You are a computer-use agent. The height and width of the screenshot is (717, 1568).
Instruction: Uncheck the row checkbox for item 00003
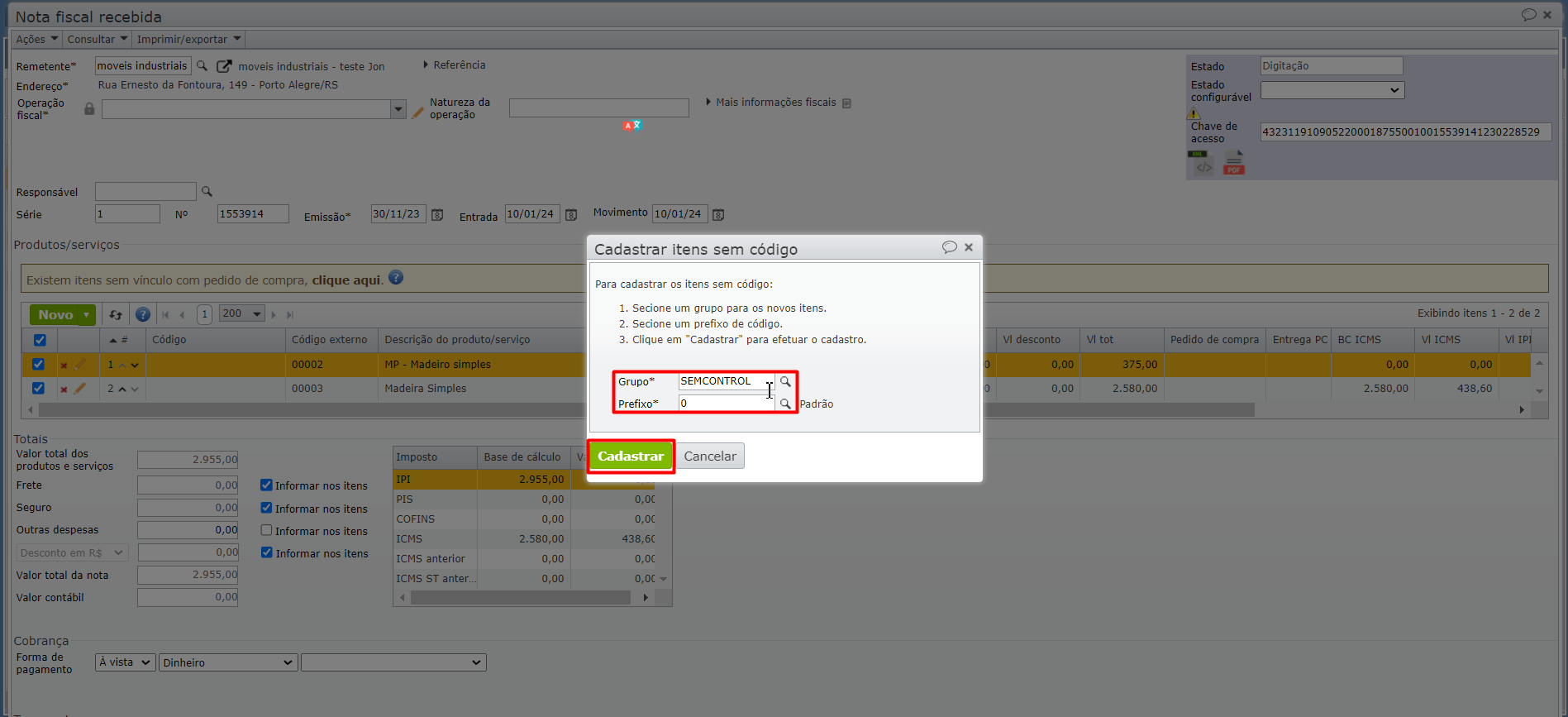38,388
